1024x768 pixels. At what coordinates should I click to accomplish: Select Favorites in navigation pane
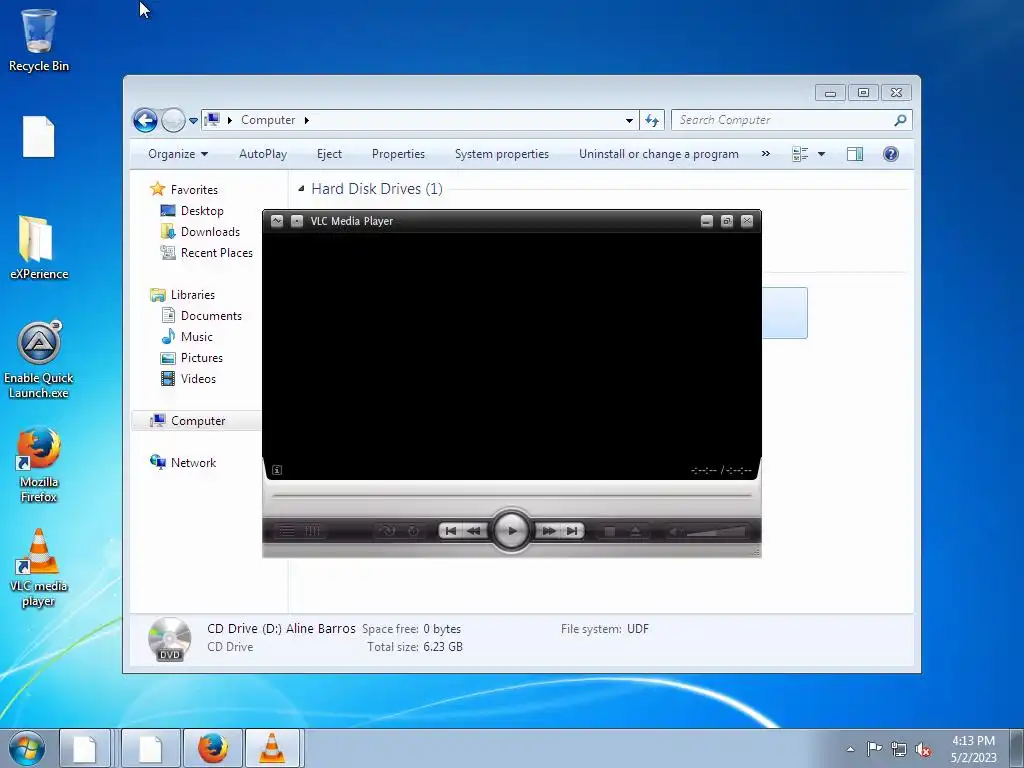pyautogui.click(x=184, y=189)
